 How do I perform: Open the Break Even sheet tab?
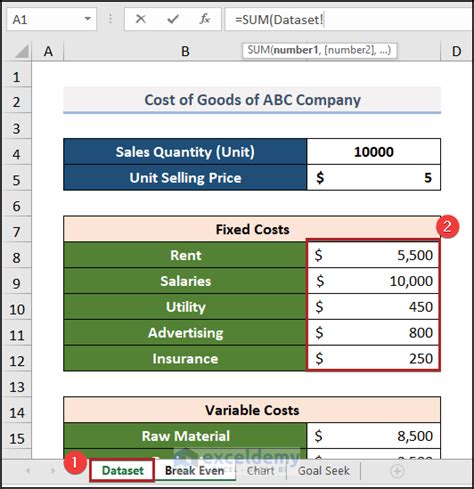point(195,471)
